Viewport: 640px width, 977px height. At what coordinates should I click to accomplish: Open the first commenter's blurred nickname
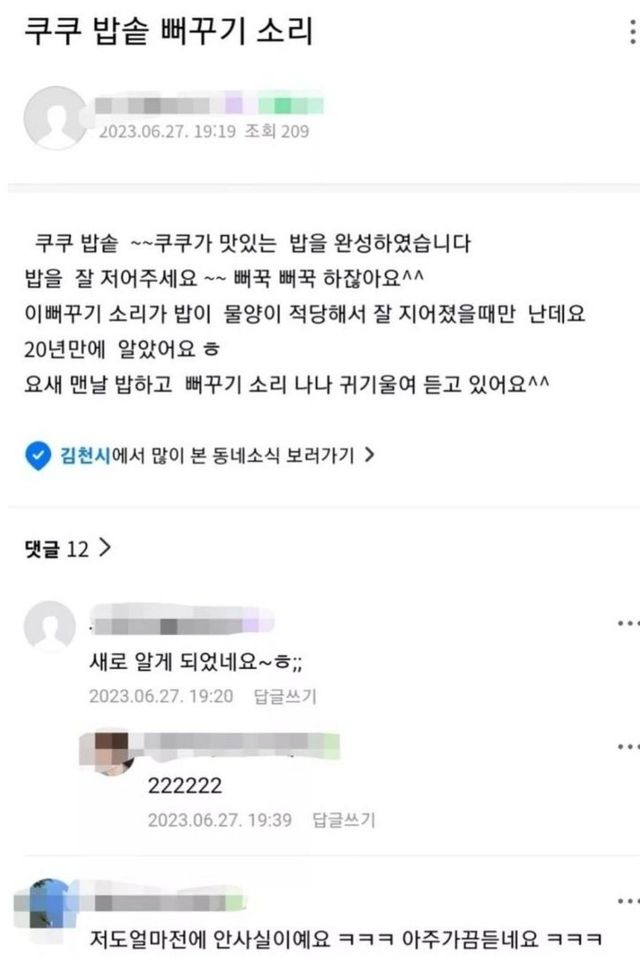point(182,619)
